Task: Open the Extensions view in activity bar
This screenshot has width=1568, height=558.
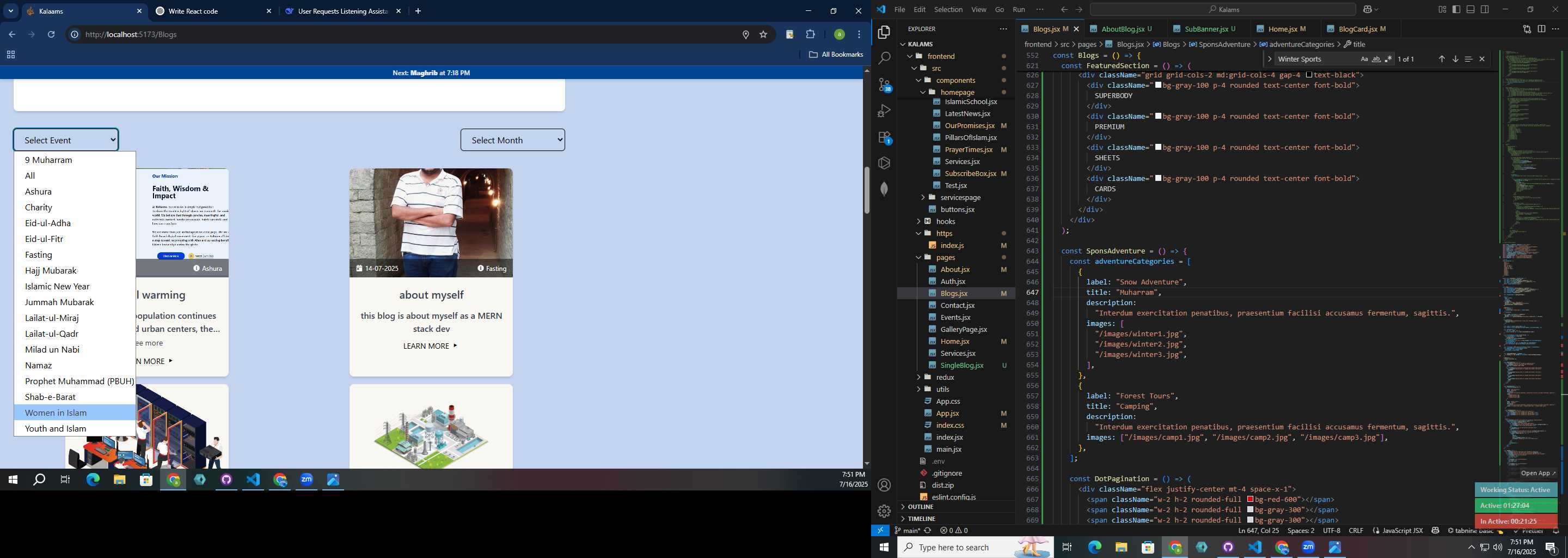Action: (884, 137)
